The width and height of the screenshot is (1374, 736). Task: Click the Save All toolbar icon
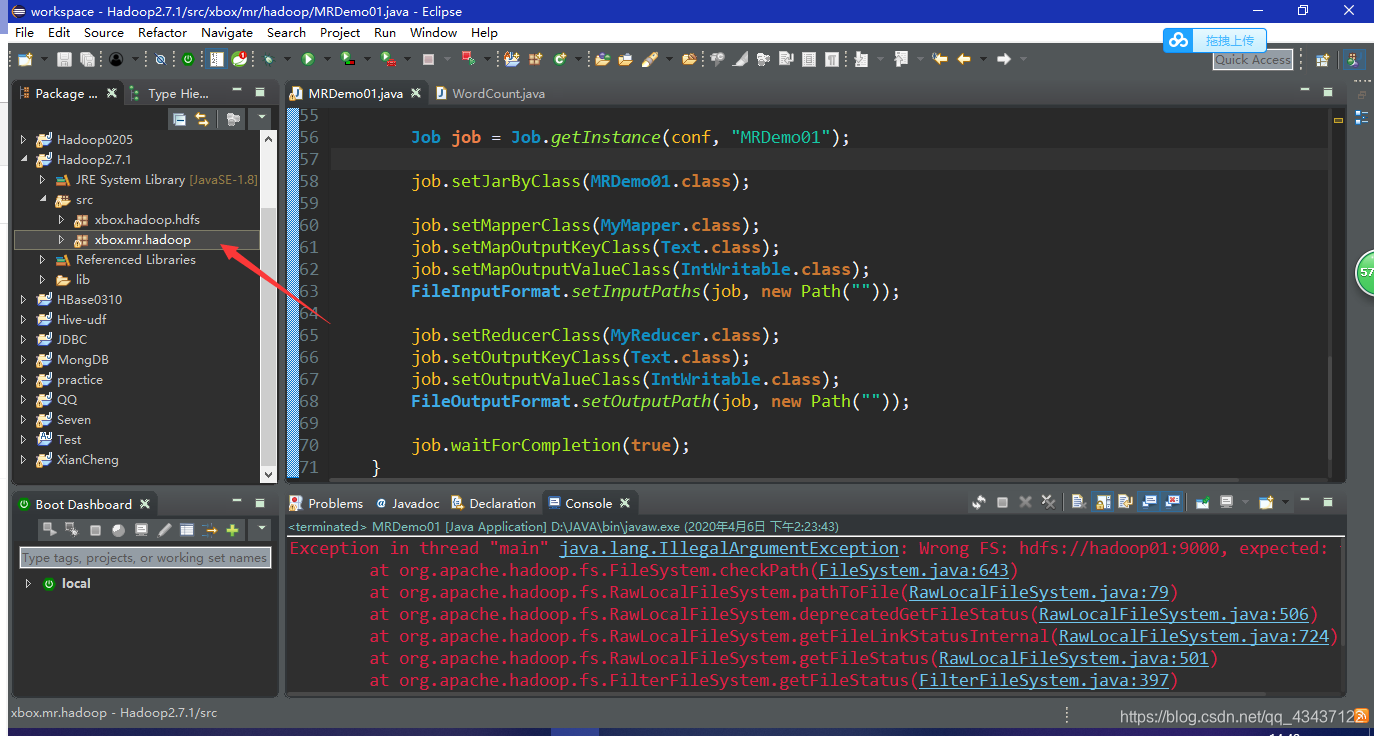coord(88,59)
